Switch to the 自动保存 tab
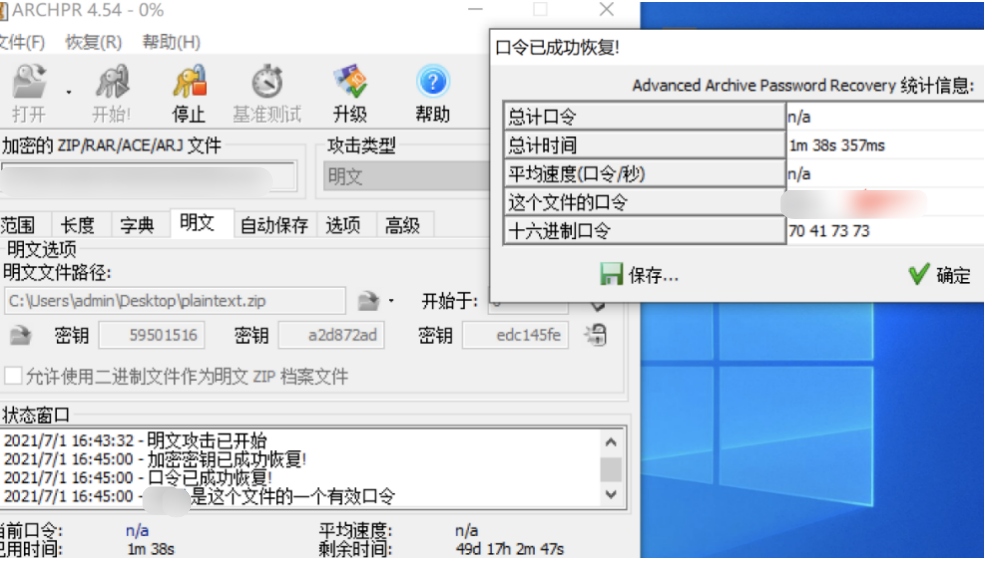The image size is (986, 562). [275, 225]
